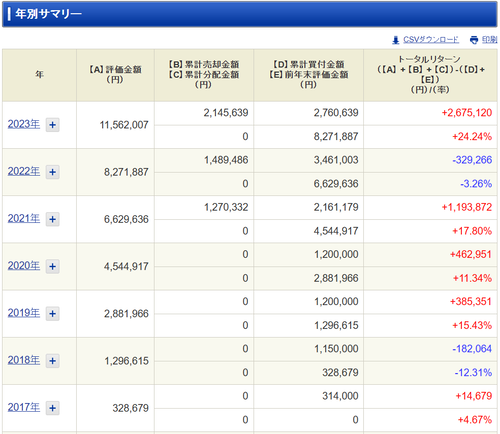The width and height of the screenshot is (500, 434).
Task: Open the 2022年 year link
Action: (x=24, y=171)
